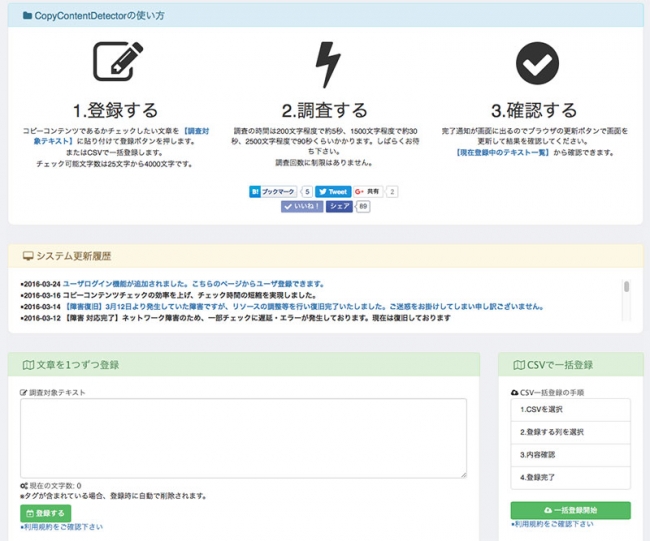The height and width of the screenshot is (541, 650).
Task: Click the bookmark count bubble showing 5
Action: (x=307, y=192)
